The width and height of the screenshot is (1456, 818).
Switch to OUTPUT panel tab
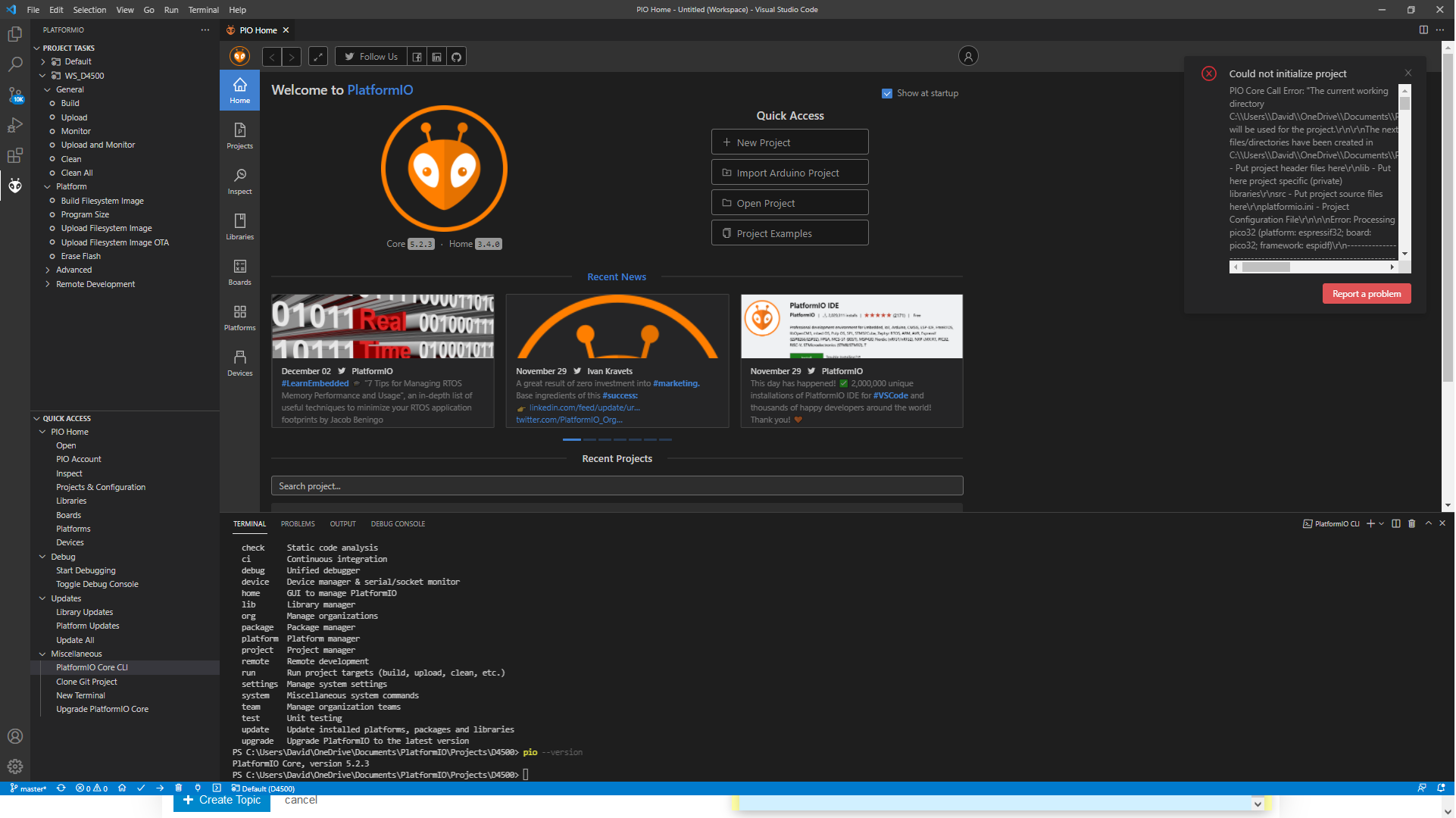343,524
